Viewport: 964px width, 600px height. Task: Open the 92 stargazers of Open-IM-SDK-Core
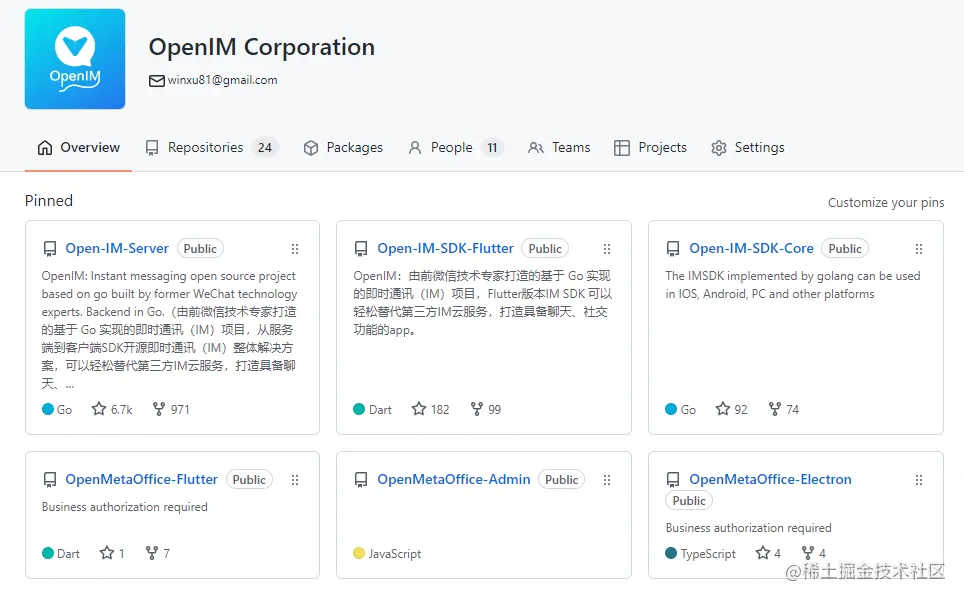click(732, 409)
